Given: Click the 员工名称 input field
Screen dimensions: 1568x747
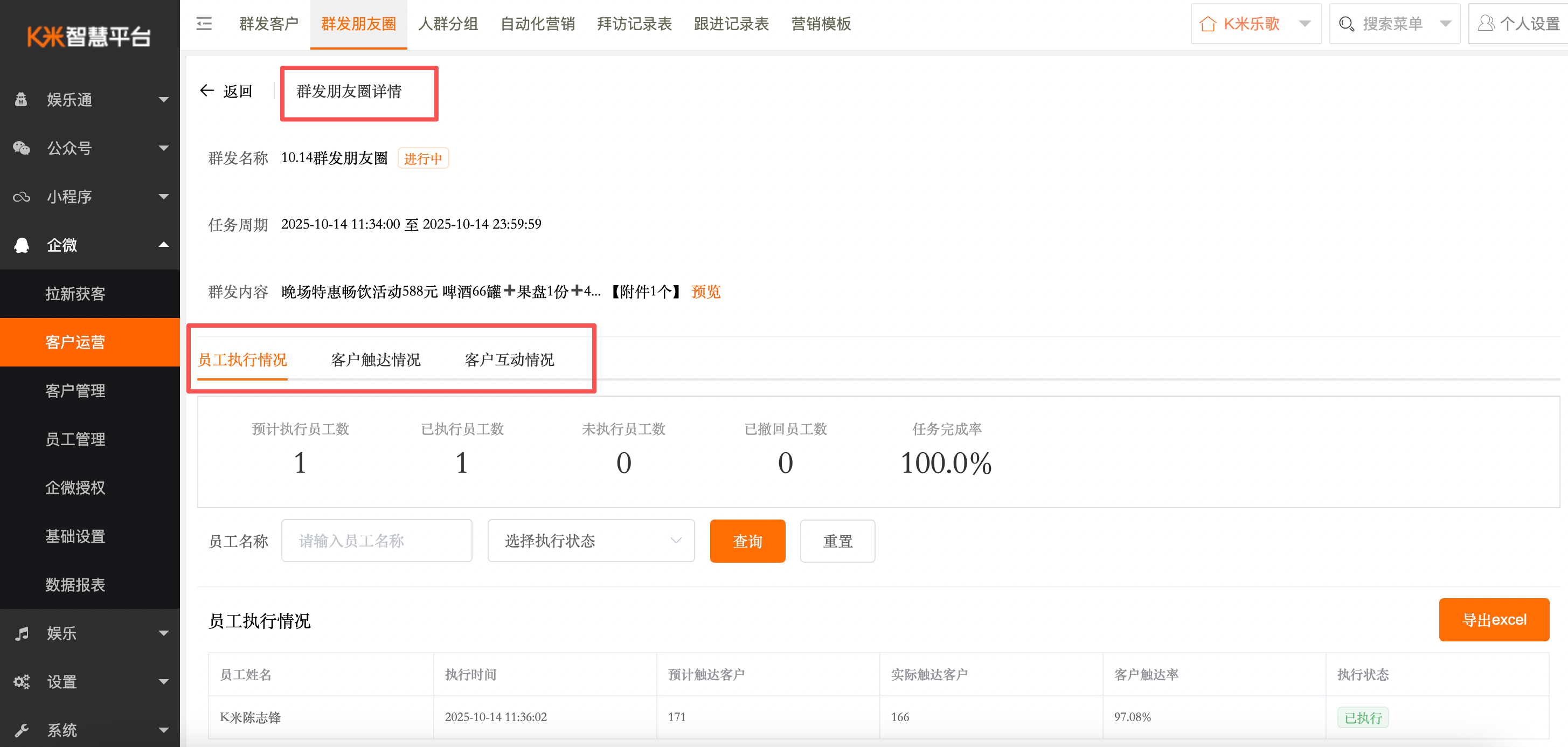Looking at the screenshot, I should [x=376, y=541].
